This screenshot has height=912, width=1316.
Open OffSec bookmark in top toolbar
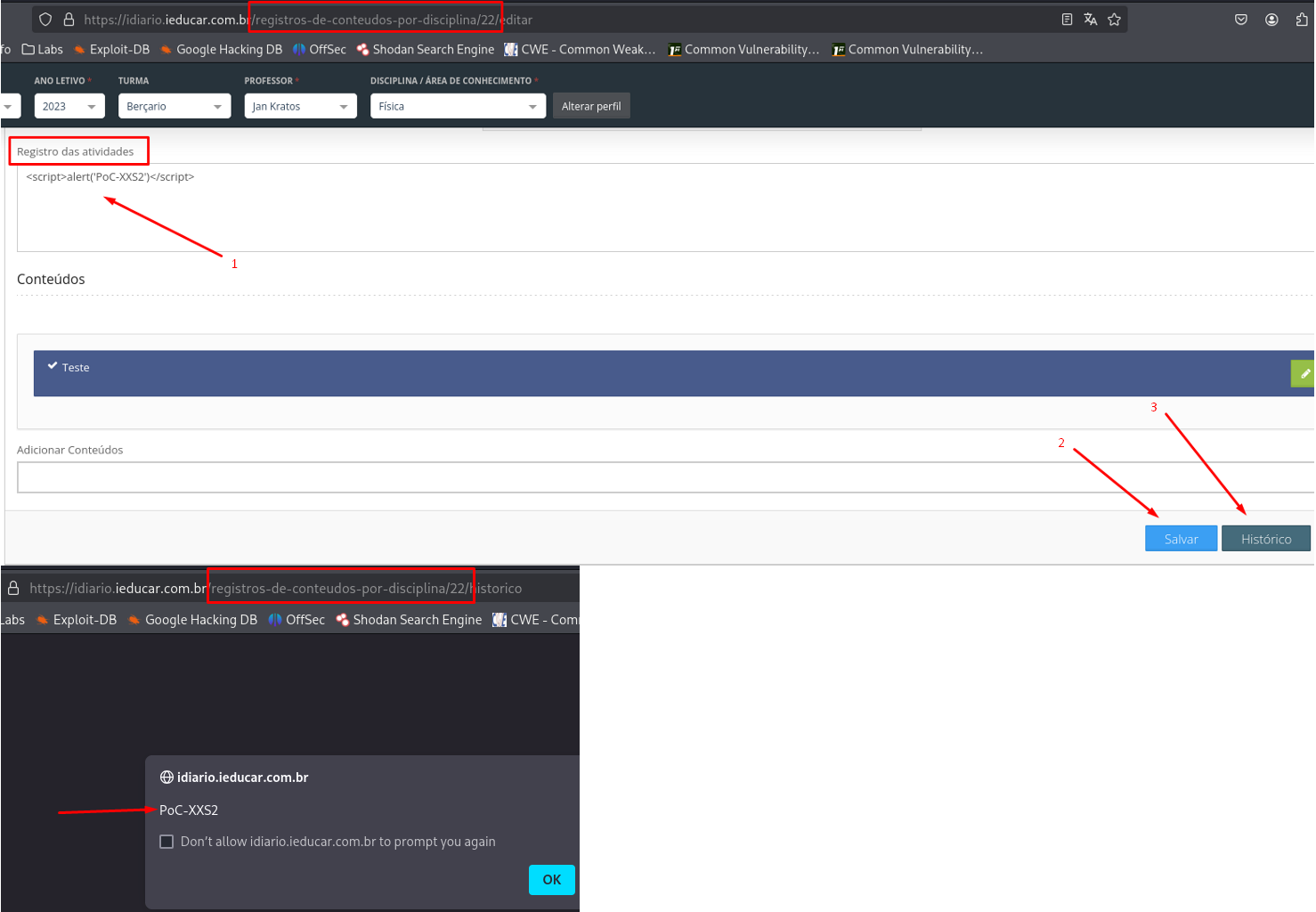[x=320, y=50]
